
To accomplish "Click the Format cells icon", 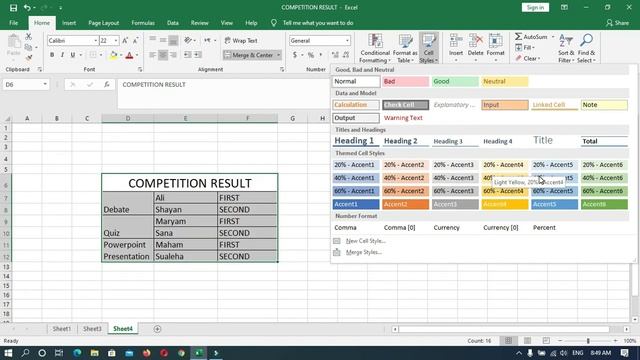I will pyautogui.click(x=496, y=41).
